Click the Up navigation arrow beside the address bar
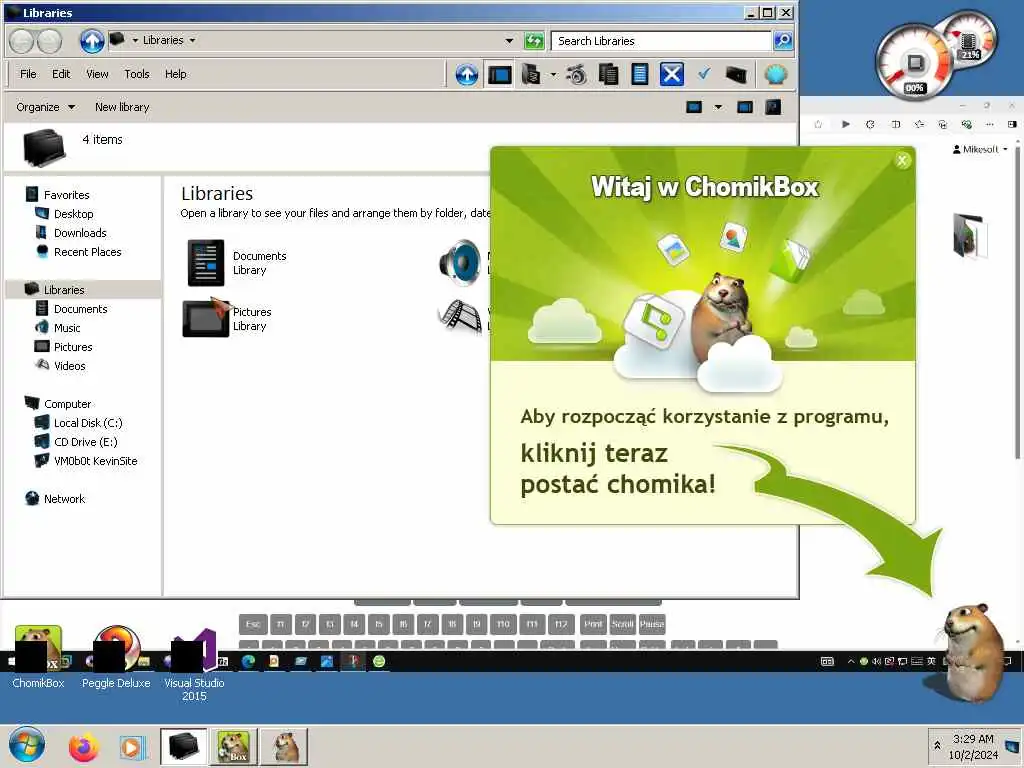This screenshot has height=768, width=1024. click(x=92, y=41)
